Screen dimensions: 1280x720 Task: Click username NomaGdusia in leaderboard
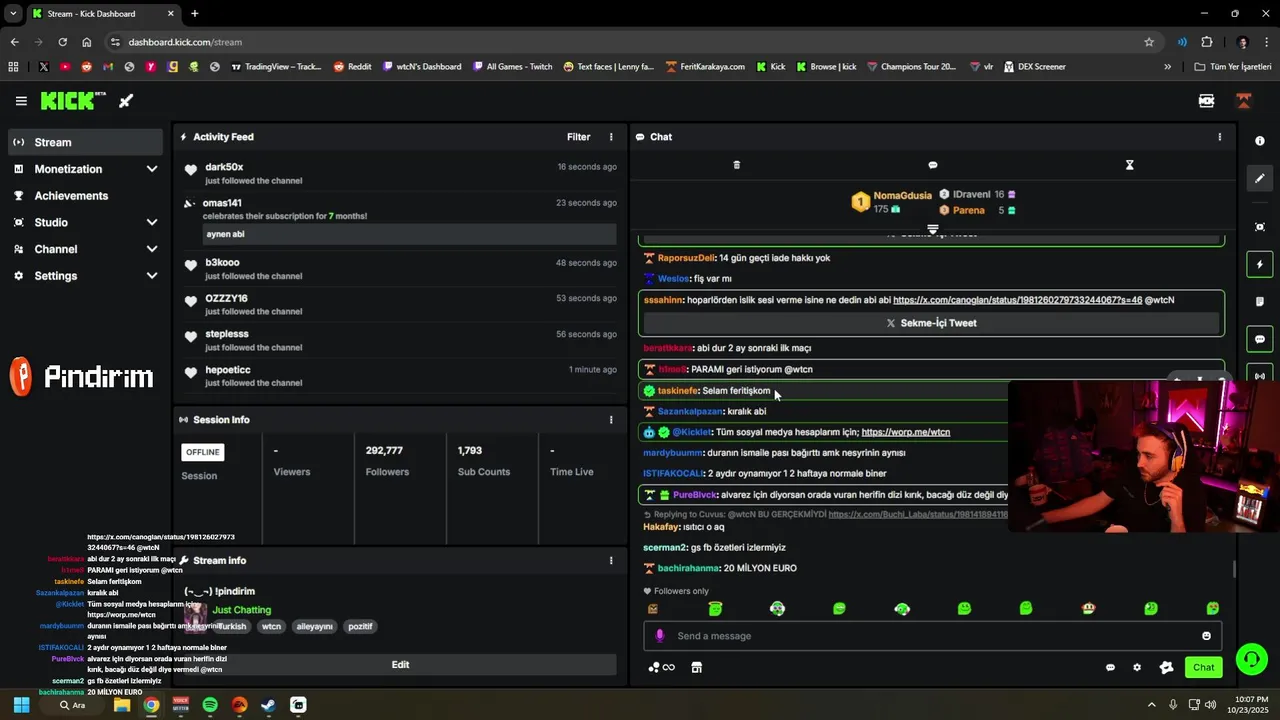pyautogui.click(x=902, y=195)
